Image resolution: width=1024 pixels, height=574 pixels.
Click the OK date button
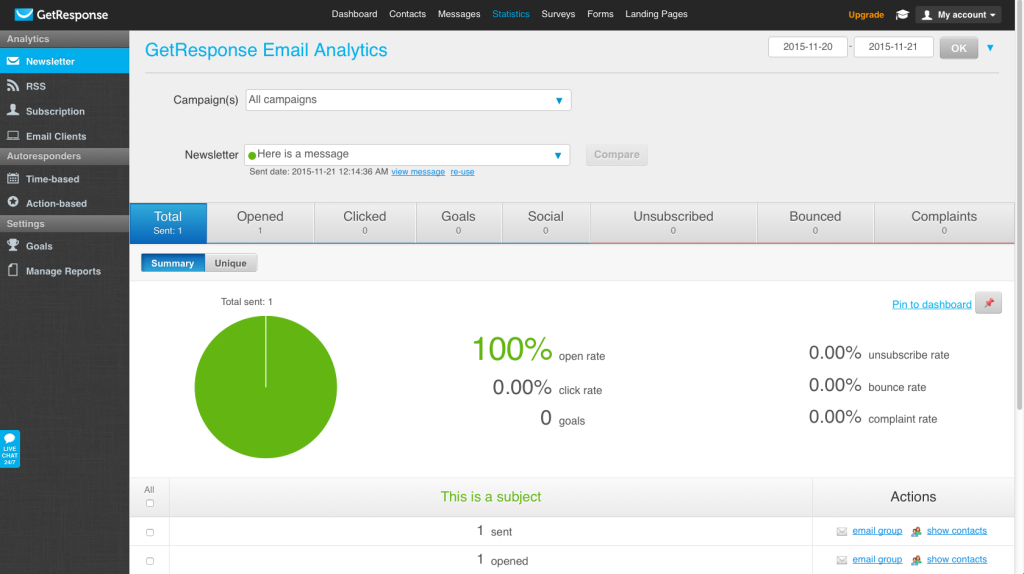(959, 48)
